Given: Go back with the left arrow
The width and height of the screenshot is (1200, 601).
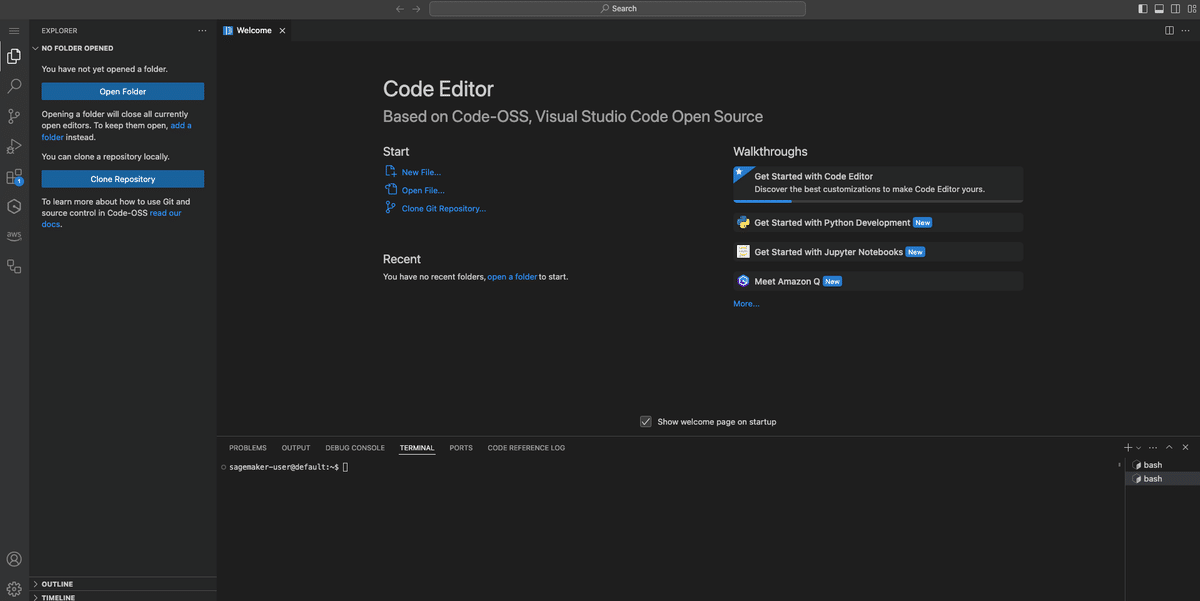Looking at the screenshot, I should pyautogui.click(x=400, y=9).
